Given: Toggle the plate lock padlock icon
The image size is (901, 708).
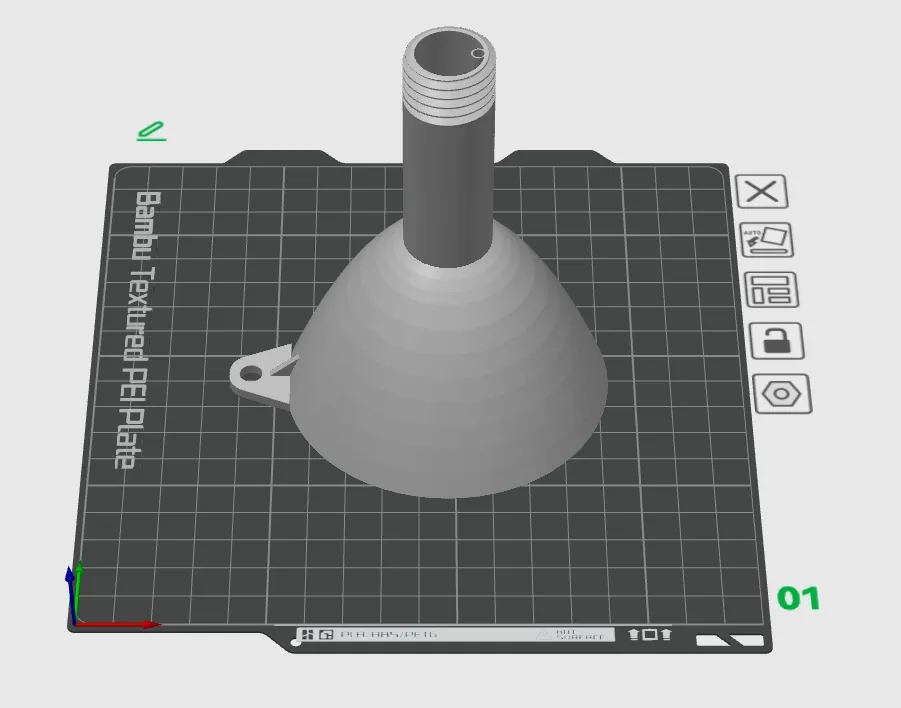Looking at the screenshot, I should [x=777, y=341].
